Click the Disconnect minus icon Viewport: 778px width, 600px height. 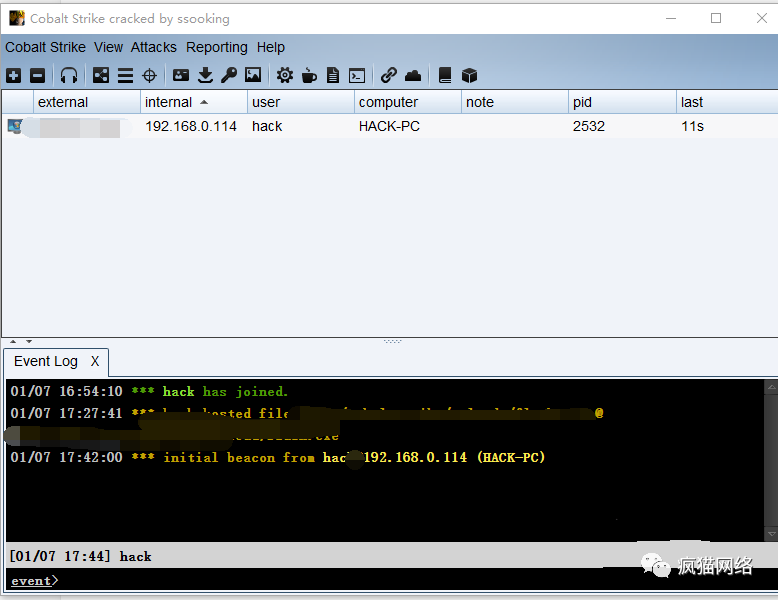(38, 75)
